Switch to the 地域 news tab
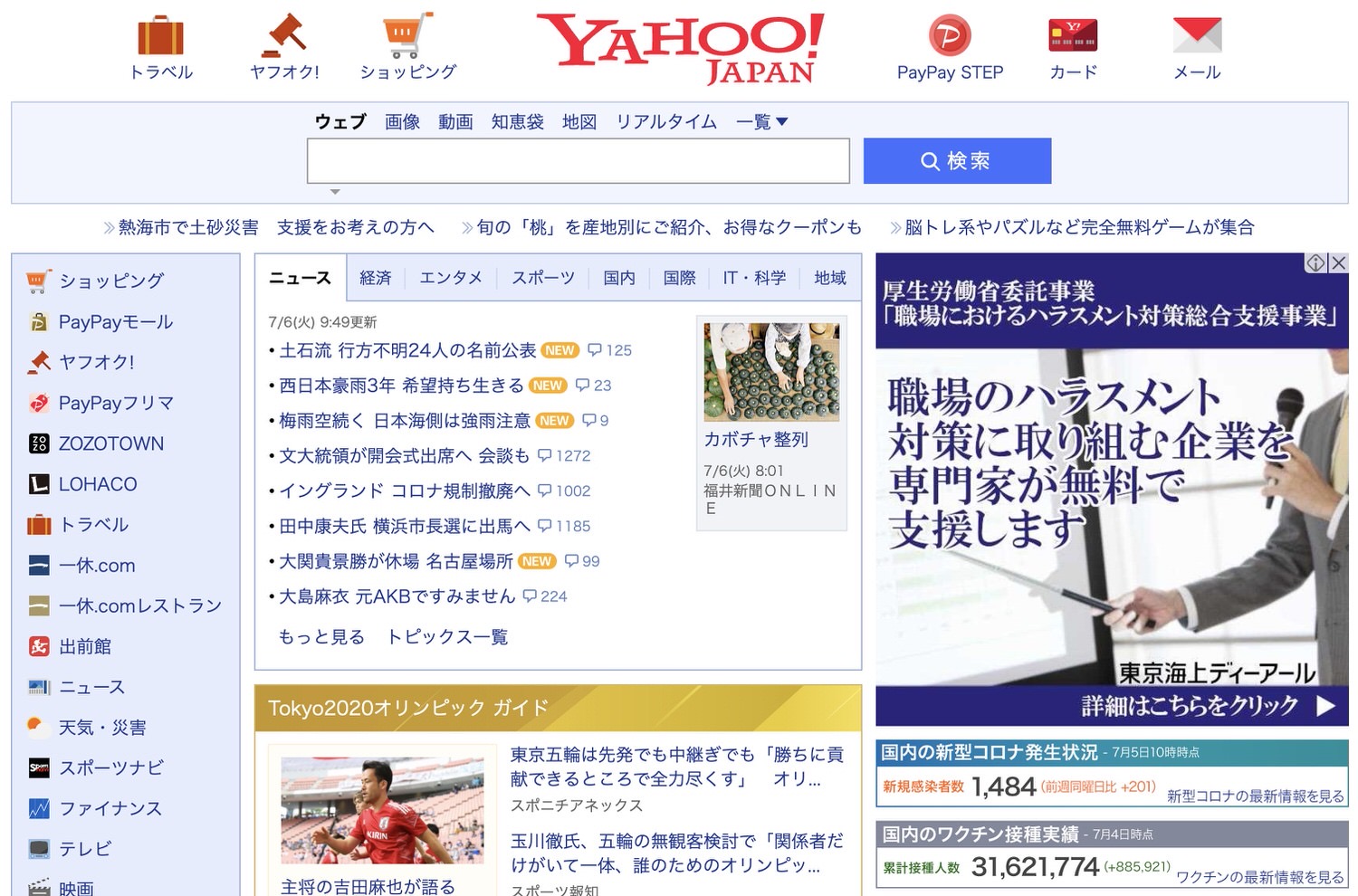The image size is (1358, 896). pyautogui.click(x=830, y=278)
